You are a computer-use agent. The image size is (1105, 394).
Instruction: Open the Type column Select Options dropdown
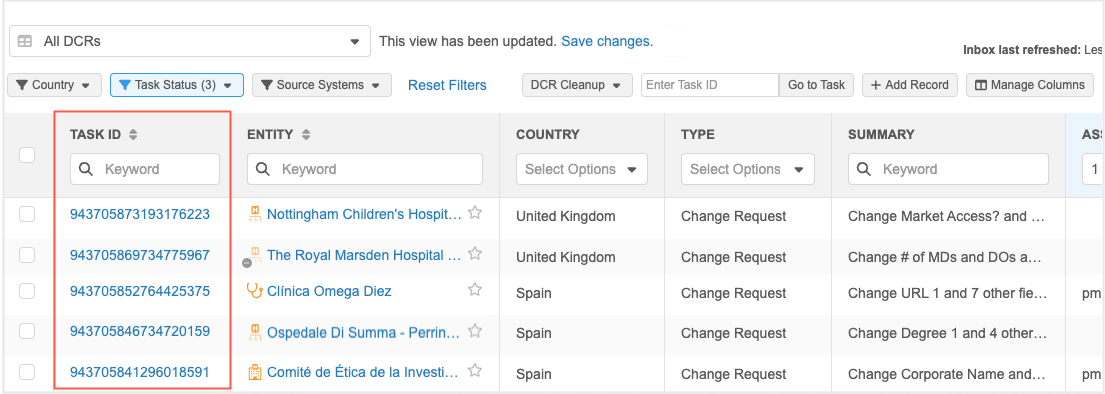[x=748, y=169]
